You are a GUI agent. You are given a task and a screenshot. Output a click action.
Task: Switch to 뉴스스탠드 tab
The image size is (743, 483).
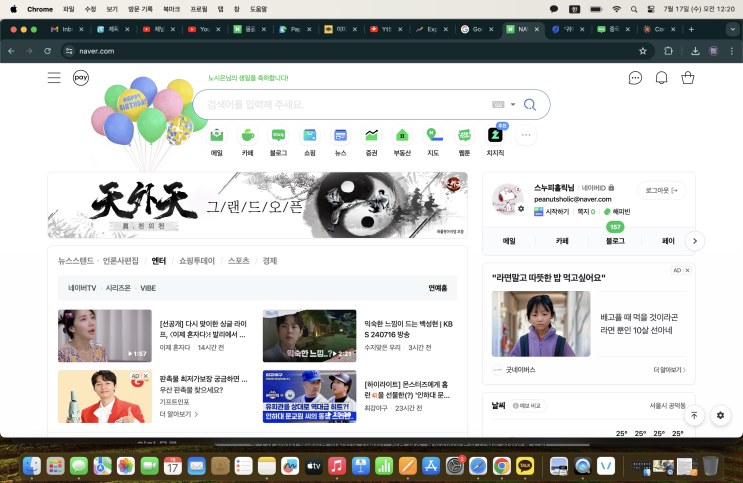coord(76,261)
